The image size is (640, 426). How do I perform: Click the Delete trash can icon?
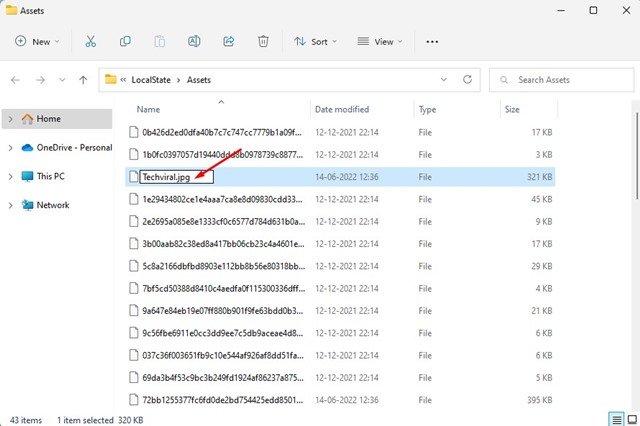(263, 41)
